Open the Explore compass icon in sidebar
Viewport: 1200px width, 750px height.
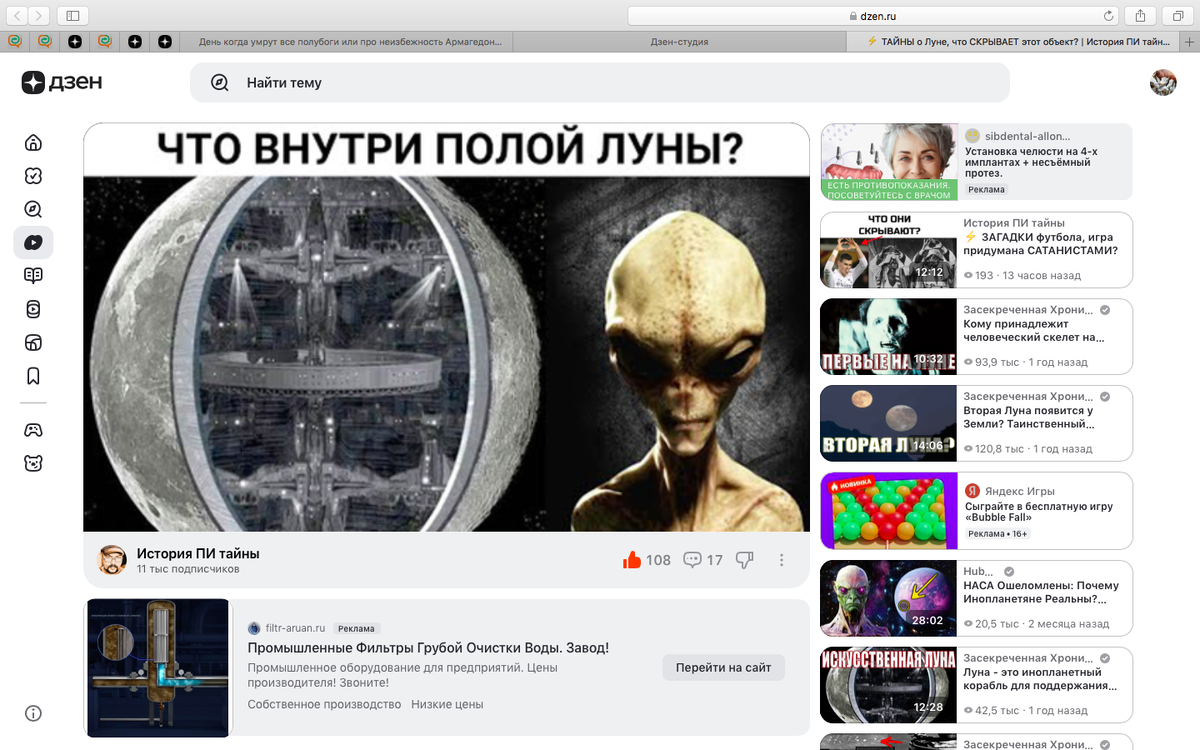point(34,209)
